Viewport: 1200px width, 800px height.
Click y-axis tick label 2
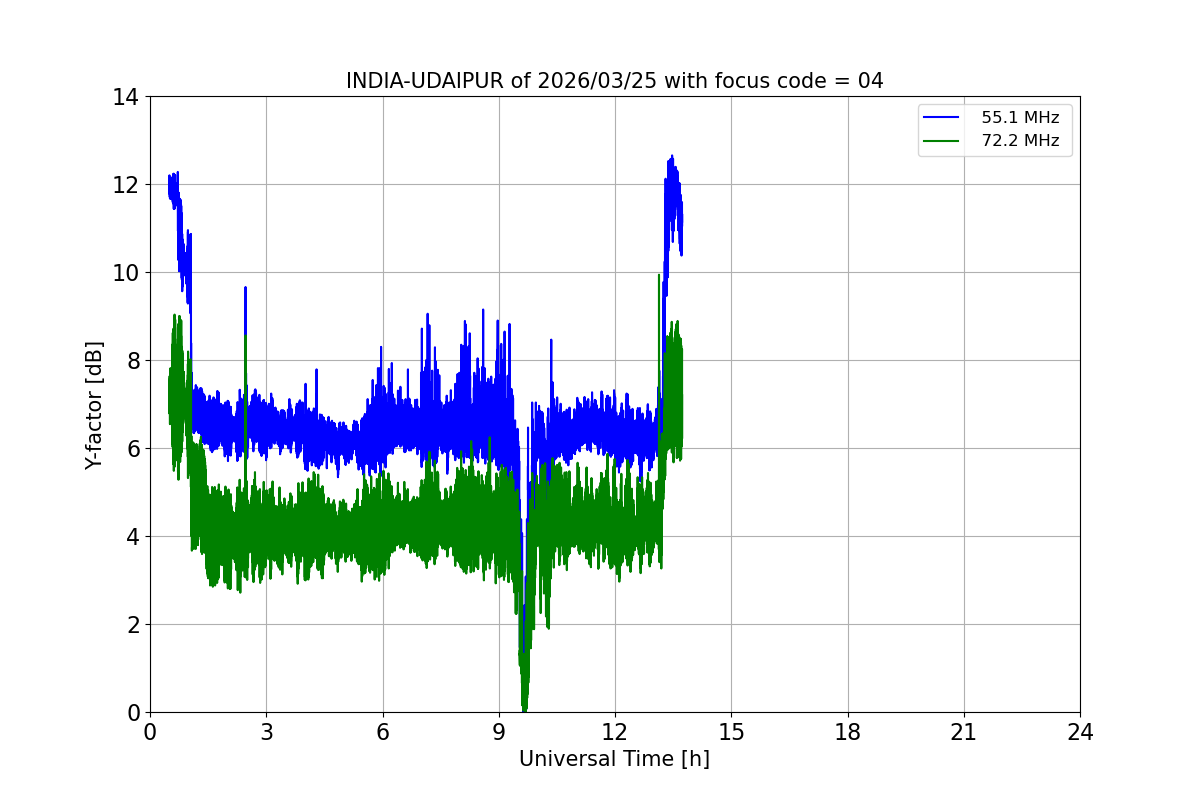133,625
